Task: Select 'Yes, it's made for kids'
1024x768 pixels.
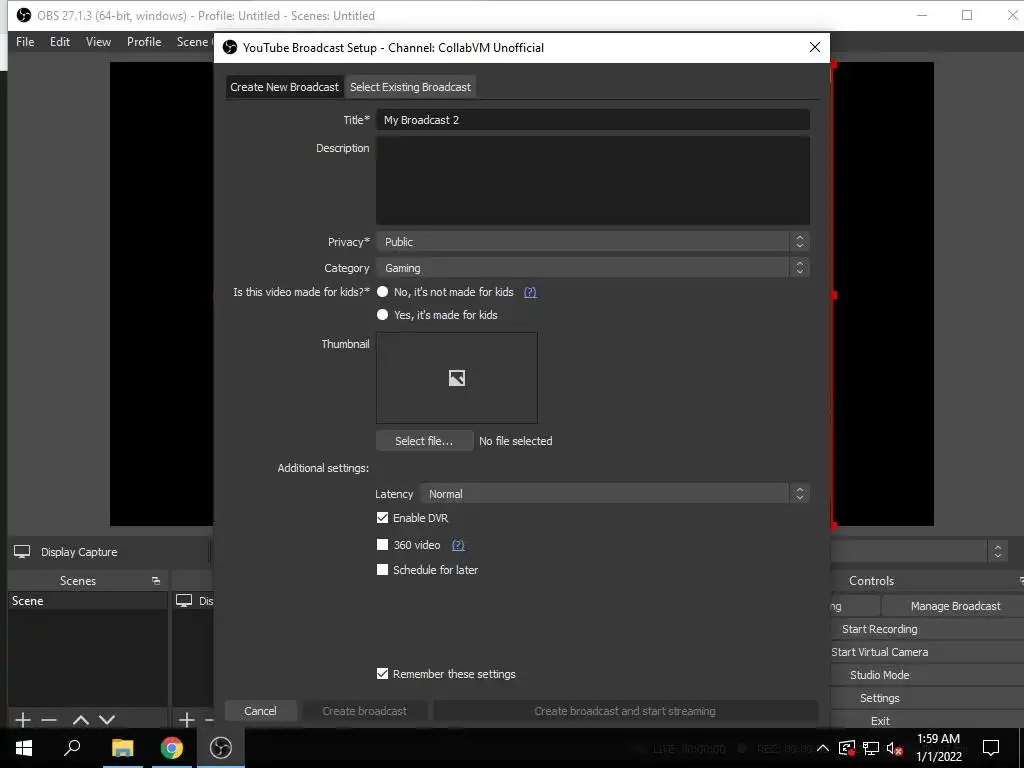Action: [x=383, y=315]
